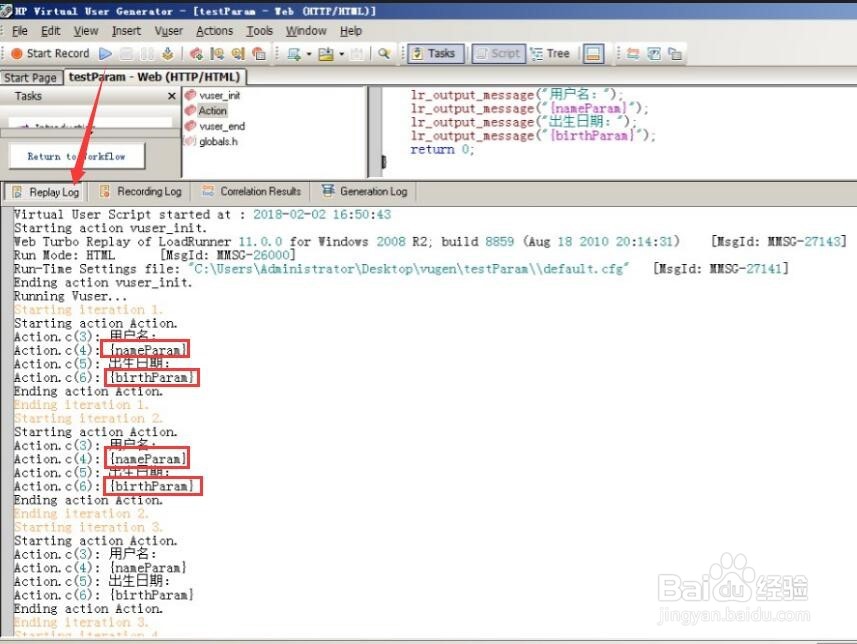Image resolution: width=857 pixels, height=644 pixels.
Task: Click the 'return 0;' line in editor
Action: coord(442,149)
